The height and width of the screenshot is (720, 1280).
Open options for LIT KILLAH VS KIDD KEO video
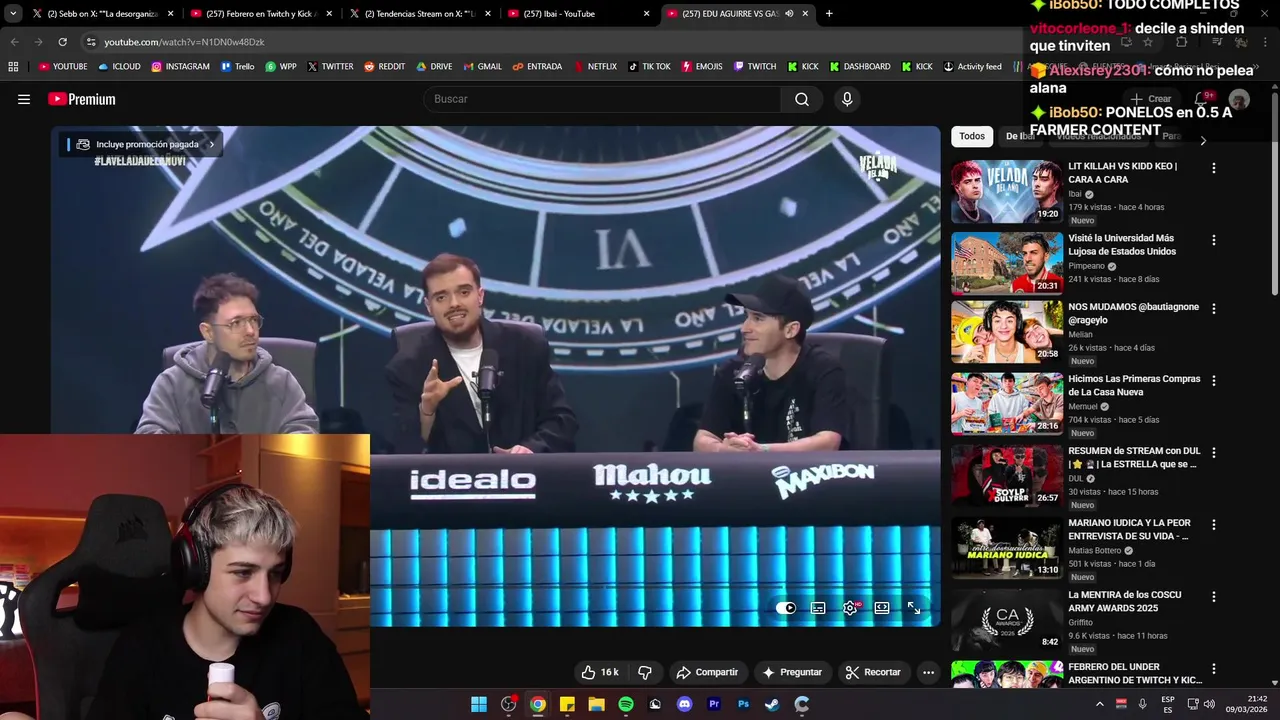1214,168
